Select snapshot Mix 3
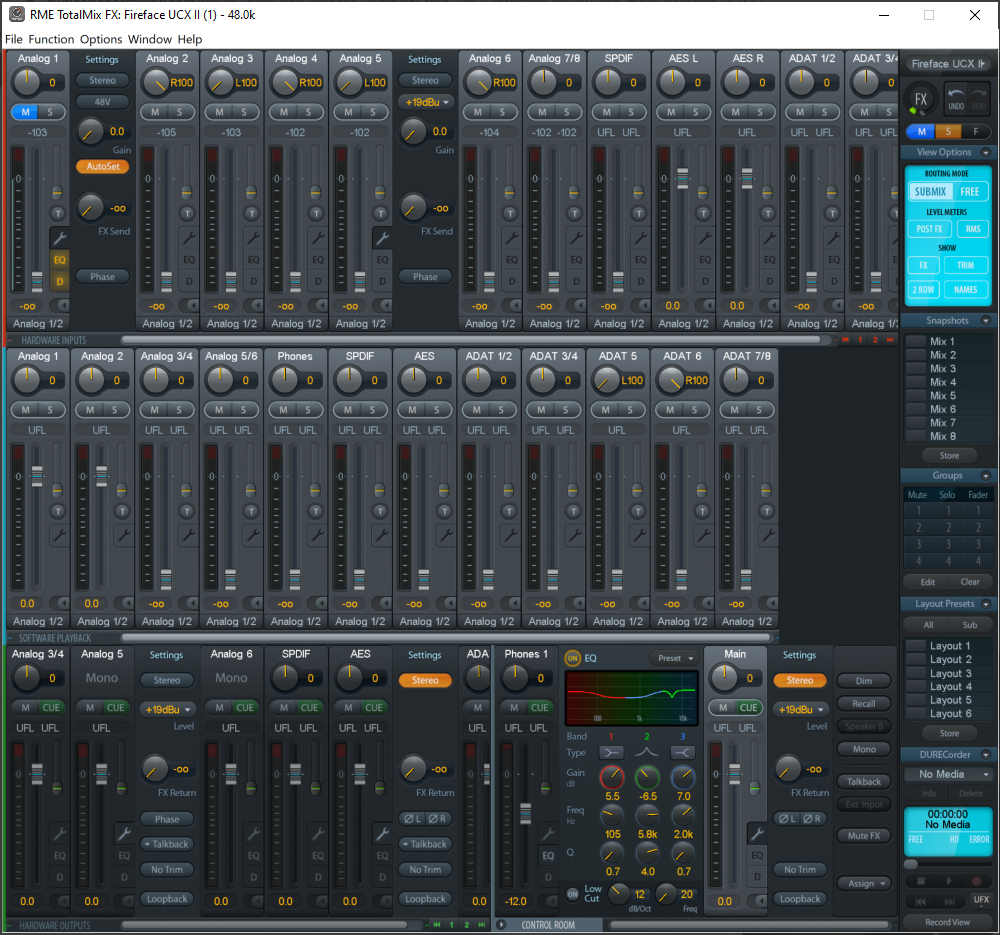This screenshot has height=935, width=1000. click(x=949, y=369)
